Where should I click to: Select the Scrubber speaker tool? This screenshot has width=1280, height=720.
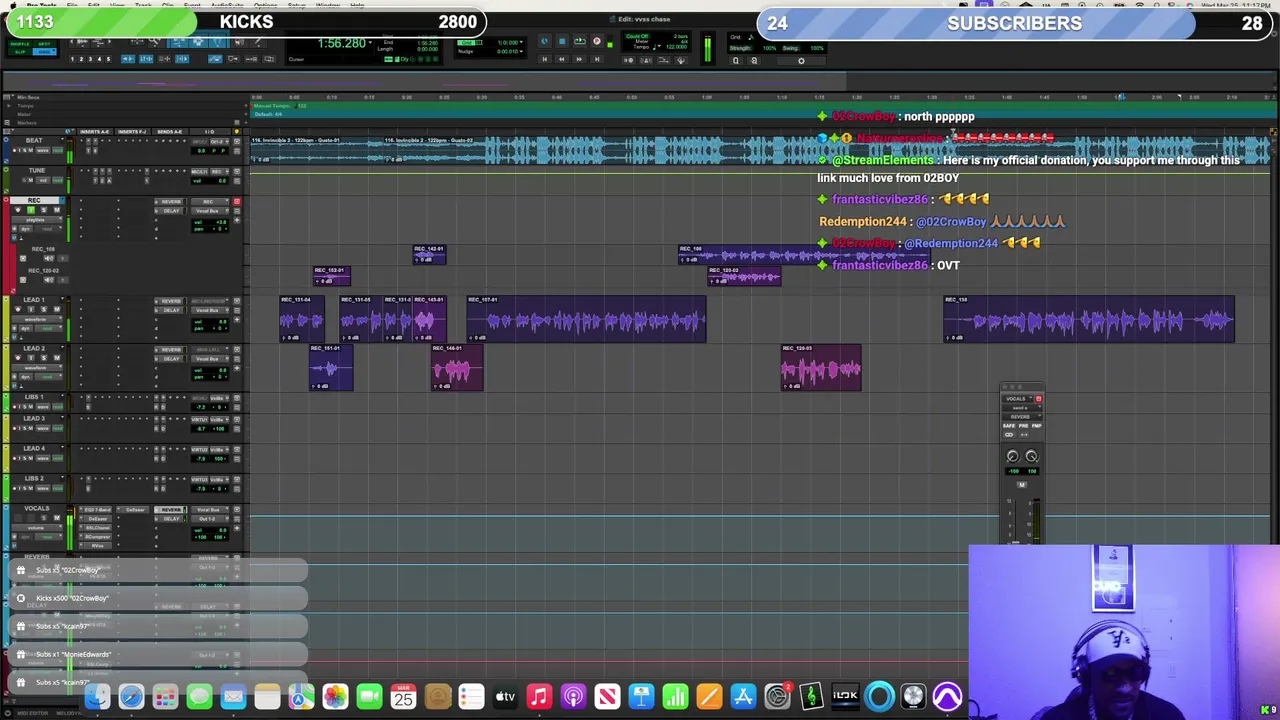239,42
